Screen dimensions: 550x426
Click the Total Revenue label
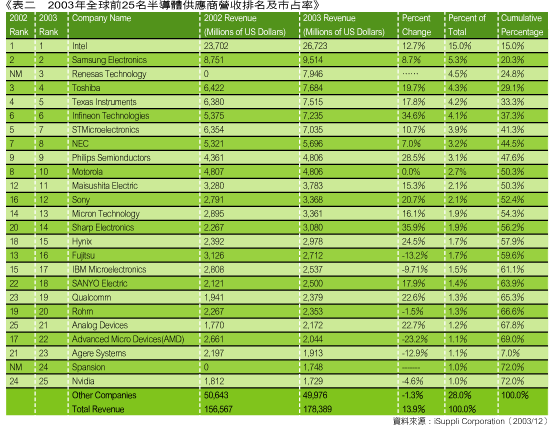click(98, 409)
